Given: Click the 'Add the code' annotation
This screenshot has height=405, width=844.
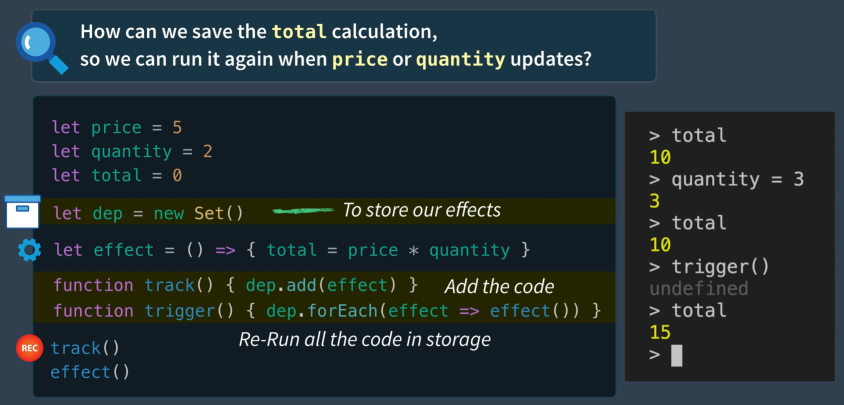Looking at the screenshot, I should (x=499, y=287).
